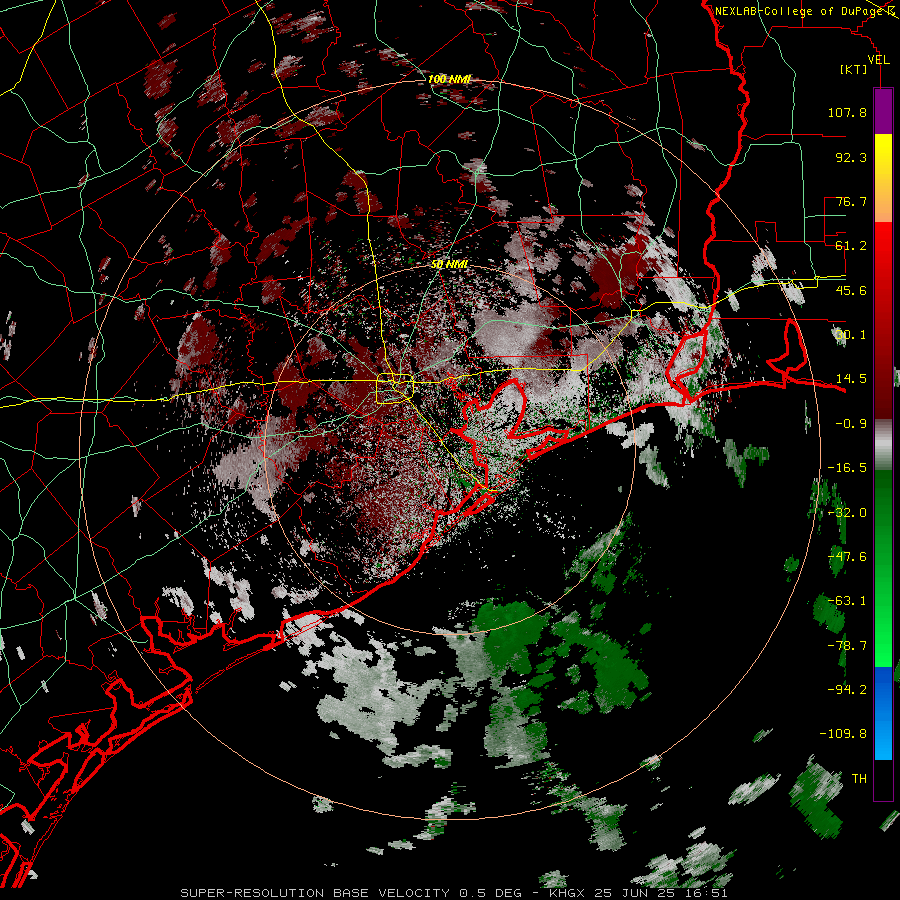The image size is (900, 900).
Task: Click the 'VEL' legend title
Action: [x=878, y=59]
